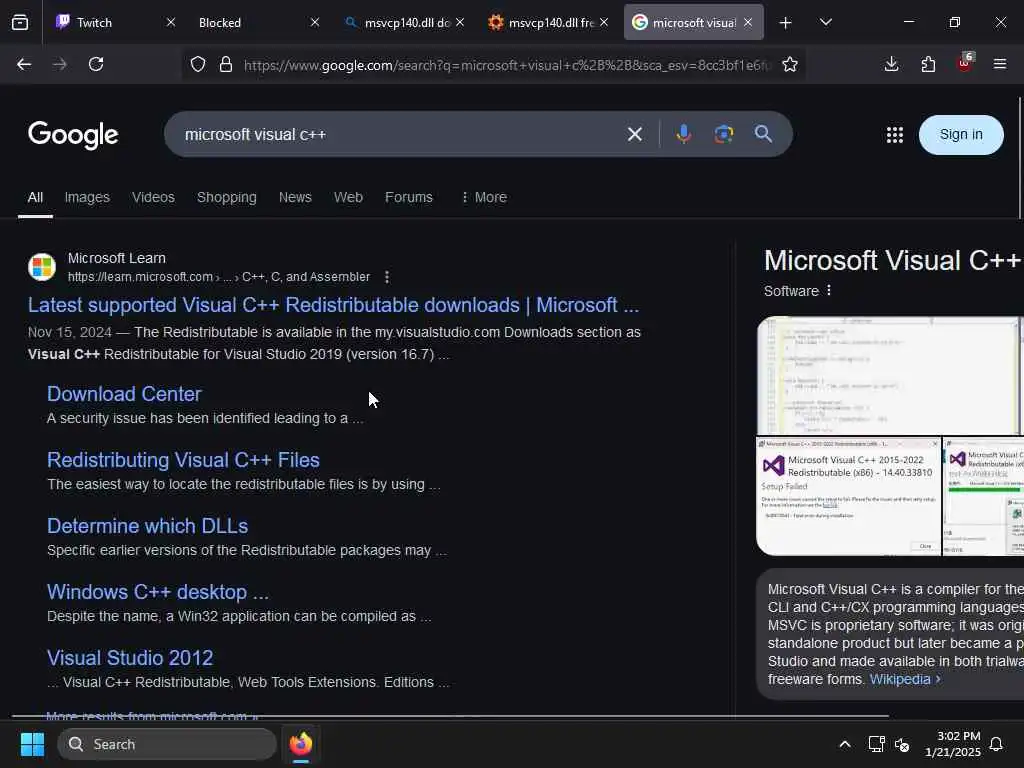Select the News search filter
The width and height of the screenshot is (1024, 768).
click(x=295, y=197)
